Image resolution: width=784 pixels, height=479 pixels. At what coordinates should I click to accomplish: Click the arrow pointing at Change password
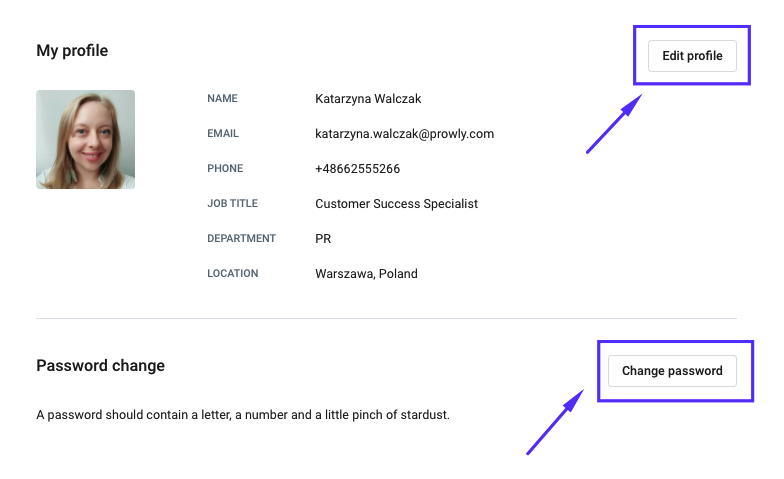pos(555,422)
